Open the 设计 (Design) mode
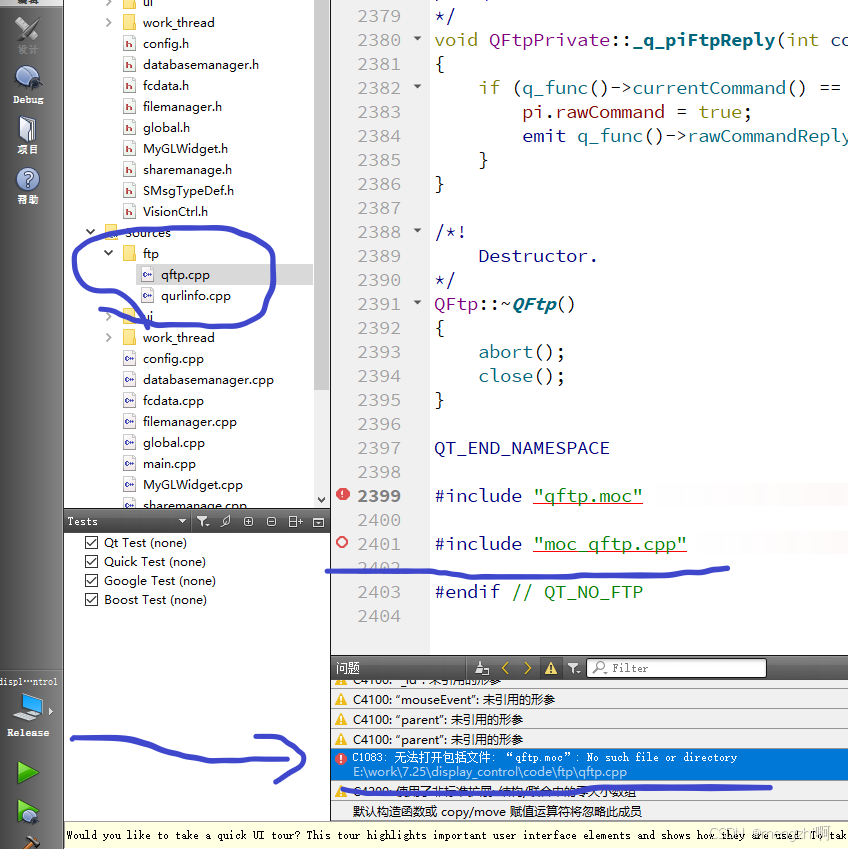This screenshot has height=849, width=848. tap(28, 35)
